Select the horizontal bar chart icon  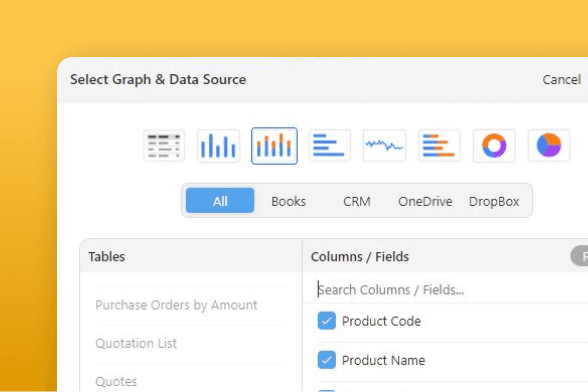coord(329,146)
